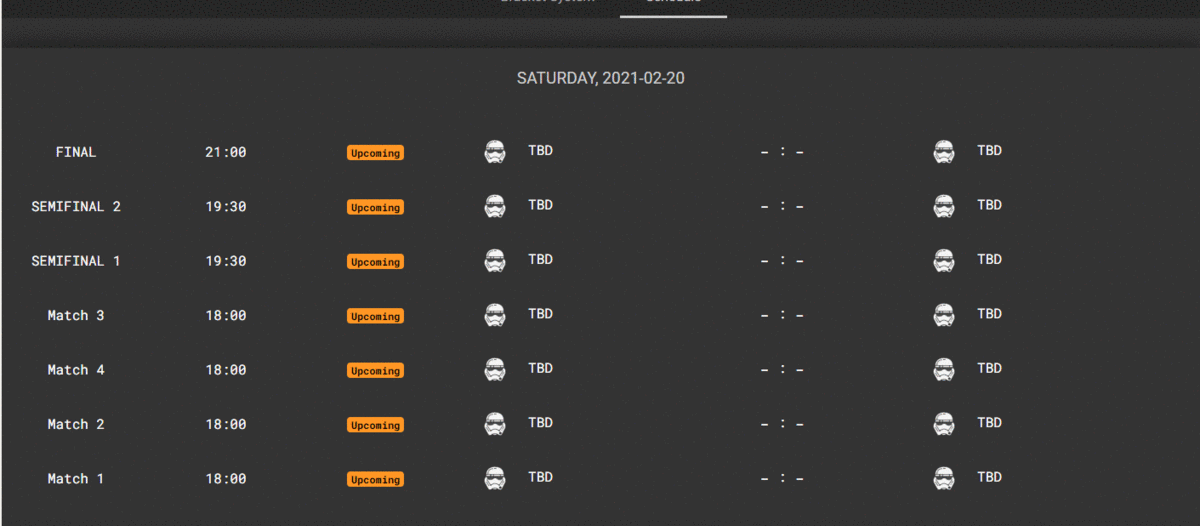Select the Match 4 label
Screen dimensions: 1200x526
click(x=76, y=370)
